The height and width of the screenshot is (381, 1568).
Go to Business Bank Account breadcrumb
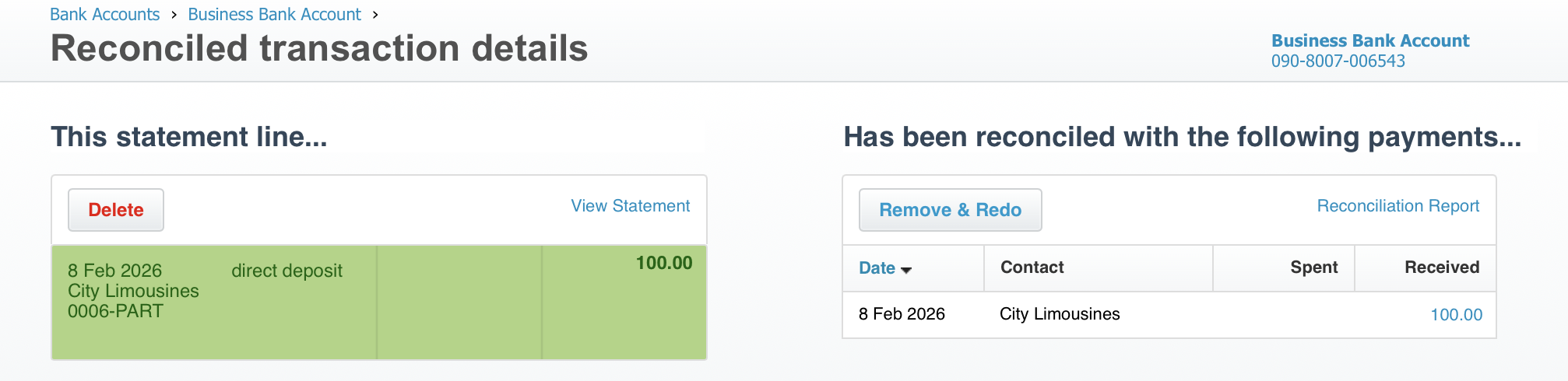point(274,15)
